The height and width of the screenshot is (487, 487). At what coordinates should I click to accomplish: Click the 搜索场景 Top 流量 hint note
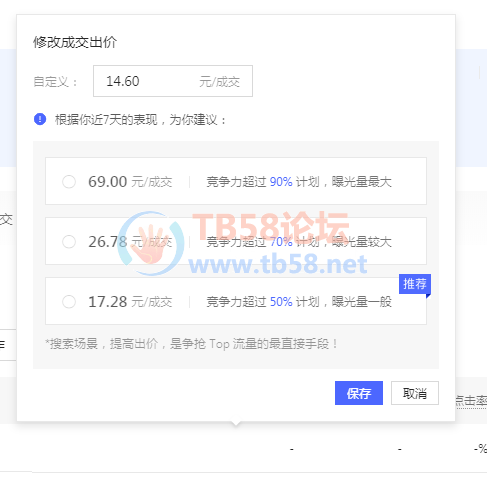point(192,344)
